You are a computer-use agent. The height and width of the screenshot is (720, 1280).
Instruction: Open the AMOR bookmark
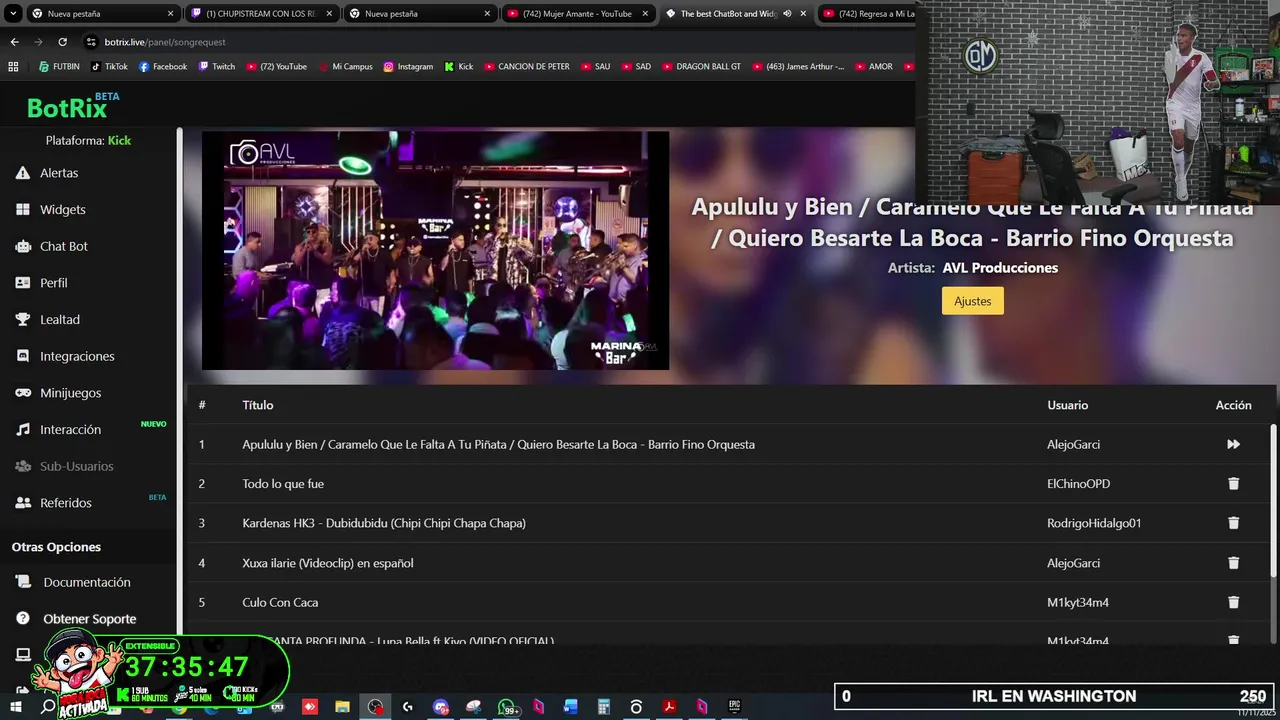(874, 67)
